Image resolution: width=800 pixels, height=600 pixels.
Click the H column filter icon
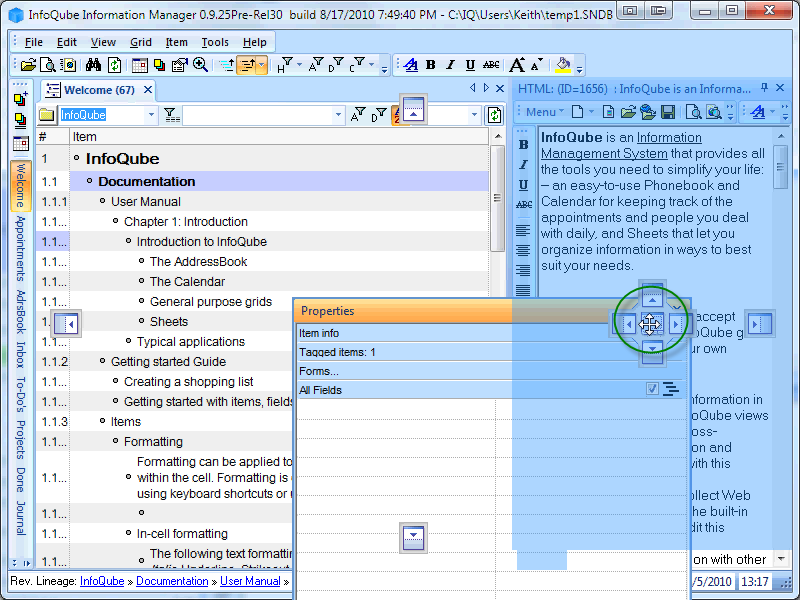(x=285, y=65)
